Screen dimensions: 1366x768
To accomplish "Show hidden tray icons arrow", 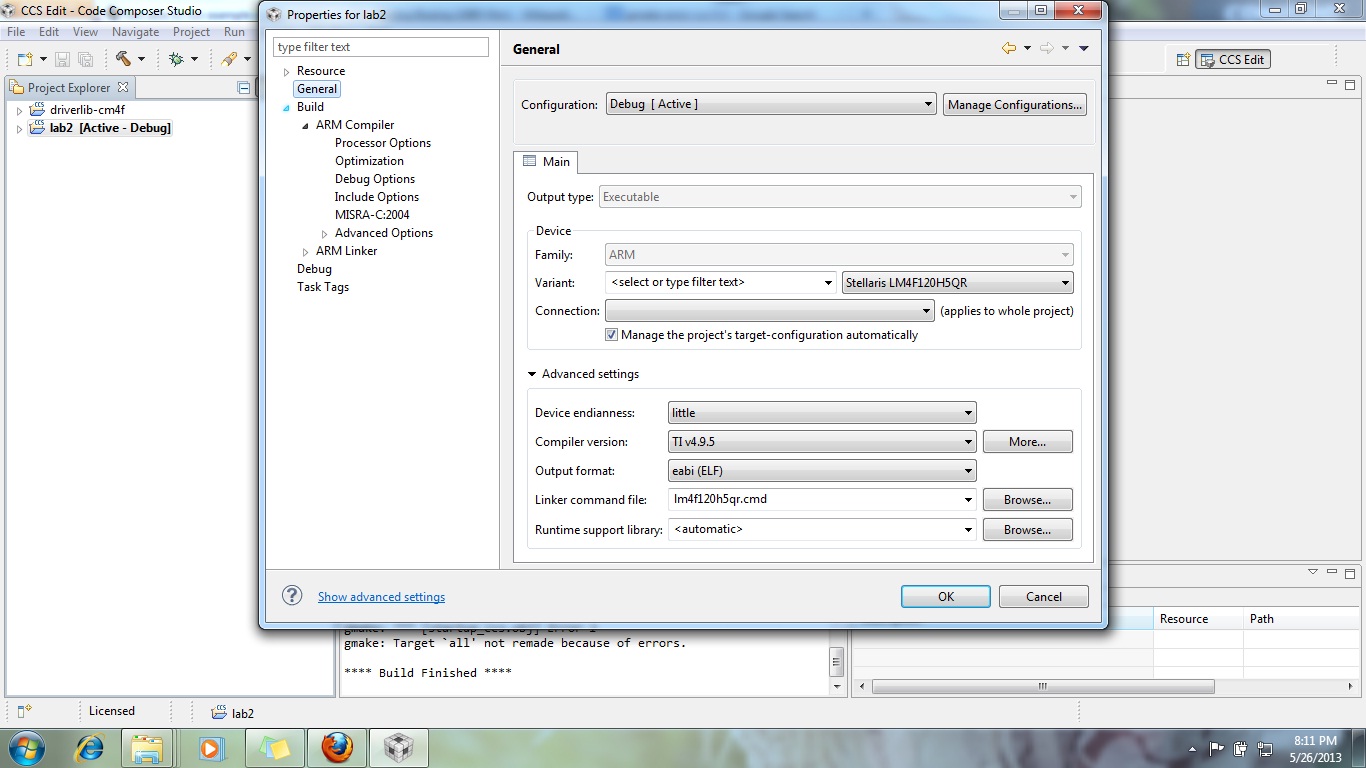I will (x=1192, y=748).
